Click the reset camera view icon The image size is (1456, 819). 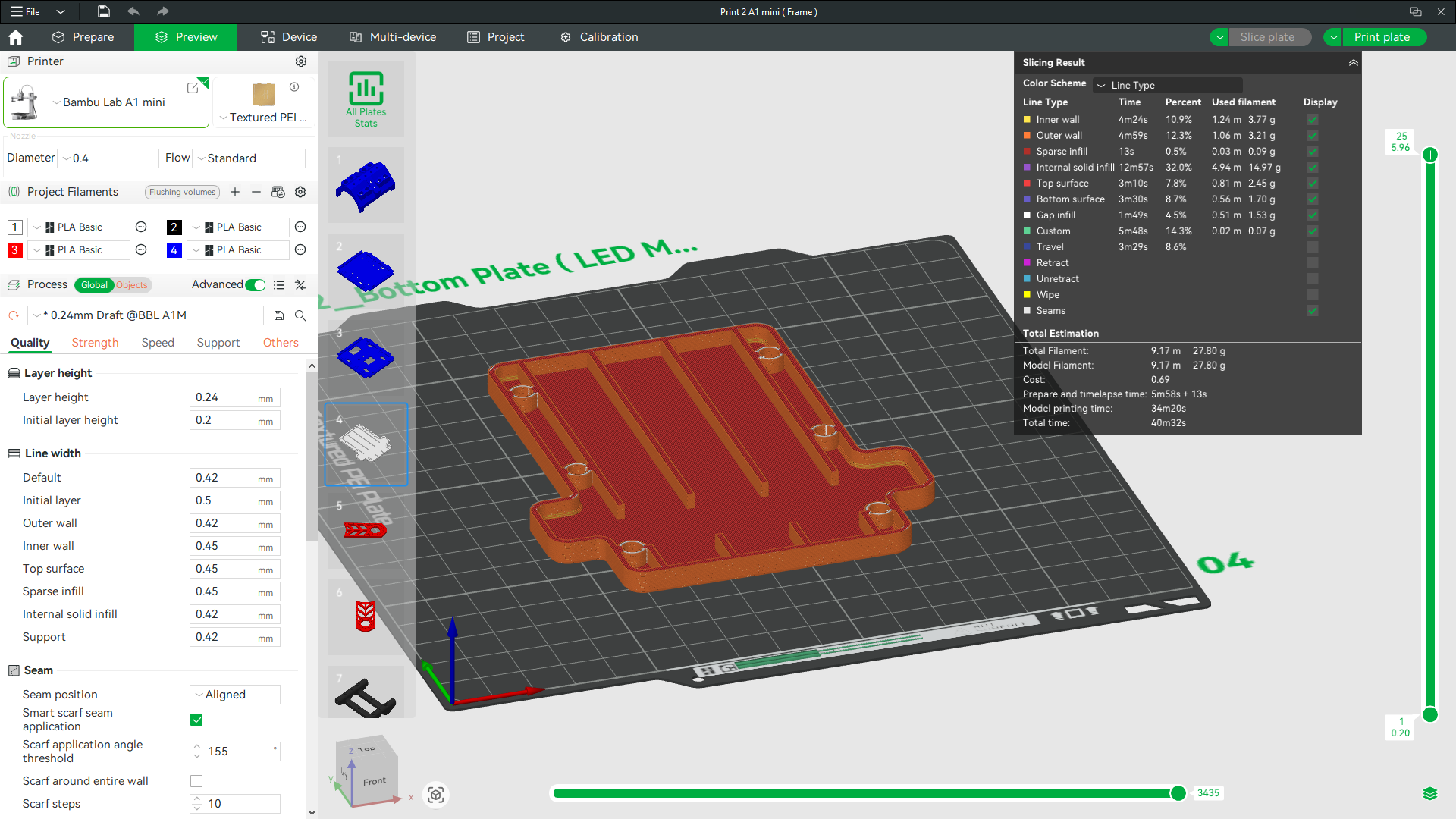click(x=435, y=795)
